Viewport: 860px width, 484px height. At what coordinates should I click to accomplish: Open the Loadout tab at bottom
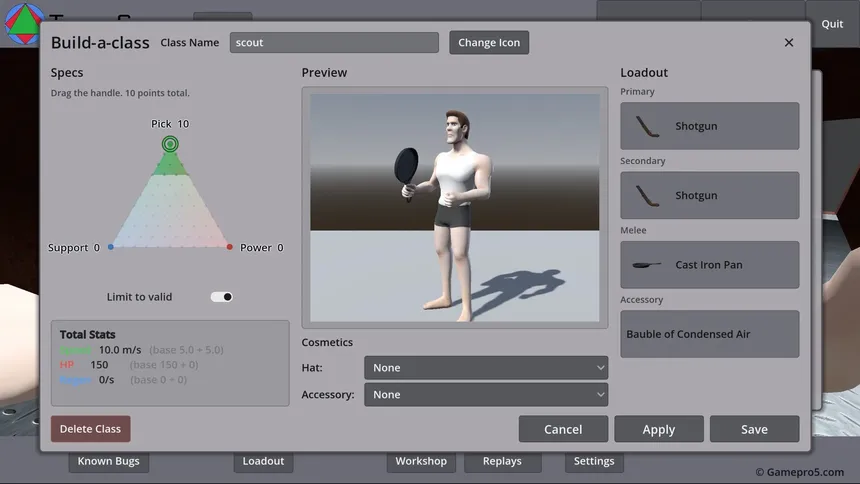[263, 462]
